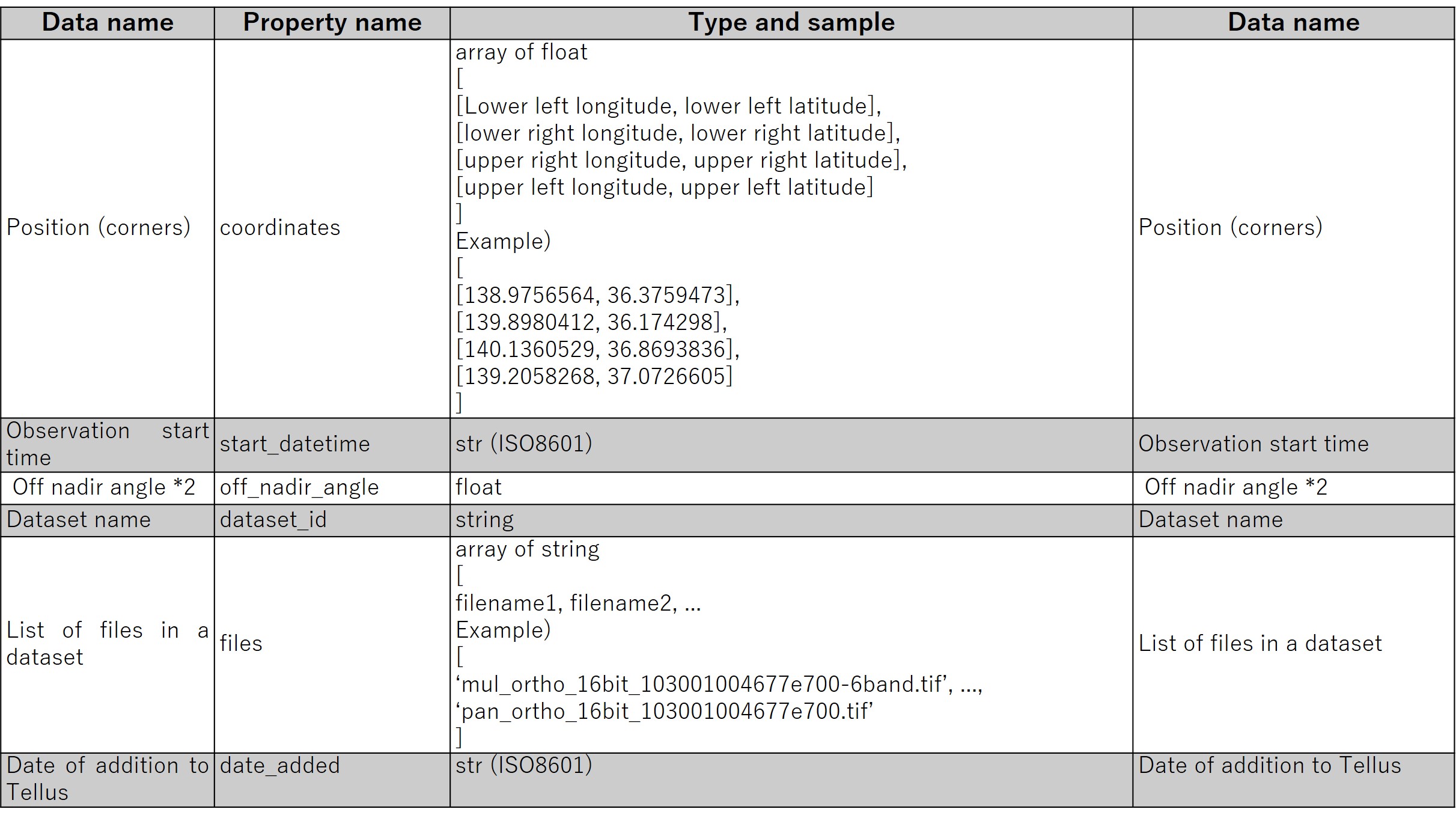Click the 'start_datetime' property cell
Screen dimensions: 1456x821
332,445
